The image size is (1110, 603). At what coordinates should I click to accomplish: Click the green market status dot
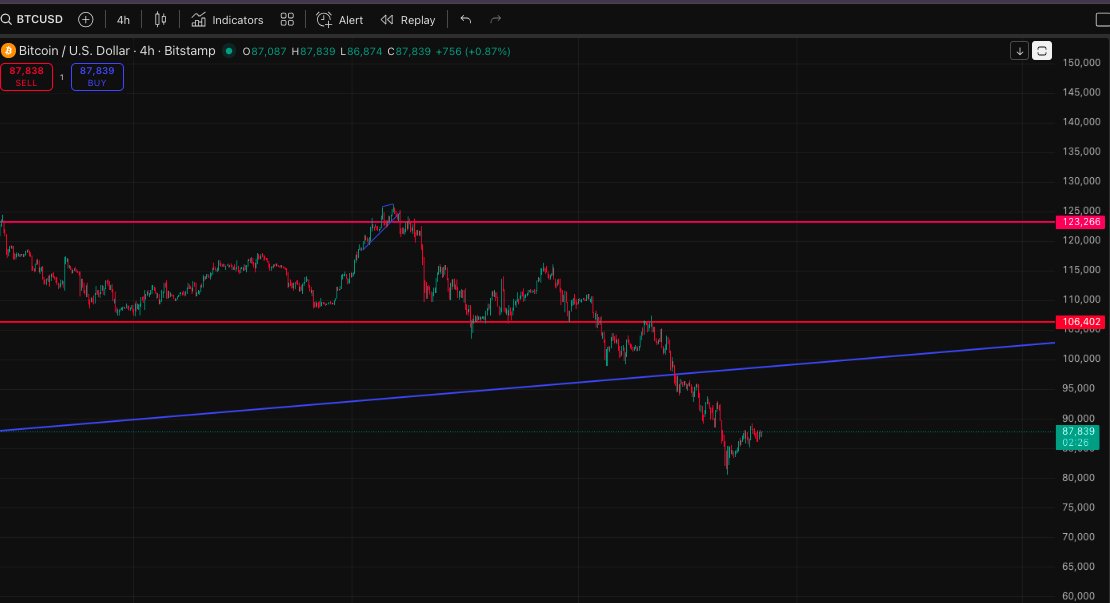pyautogui.click(x=229, y=51)
